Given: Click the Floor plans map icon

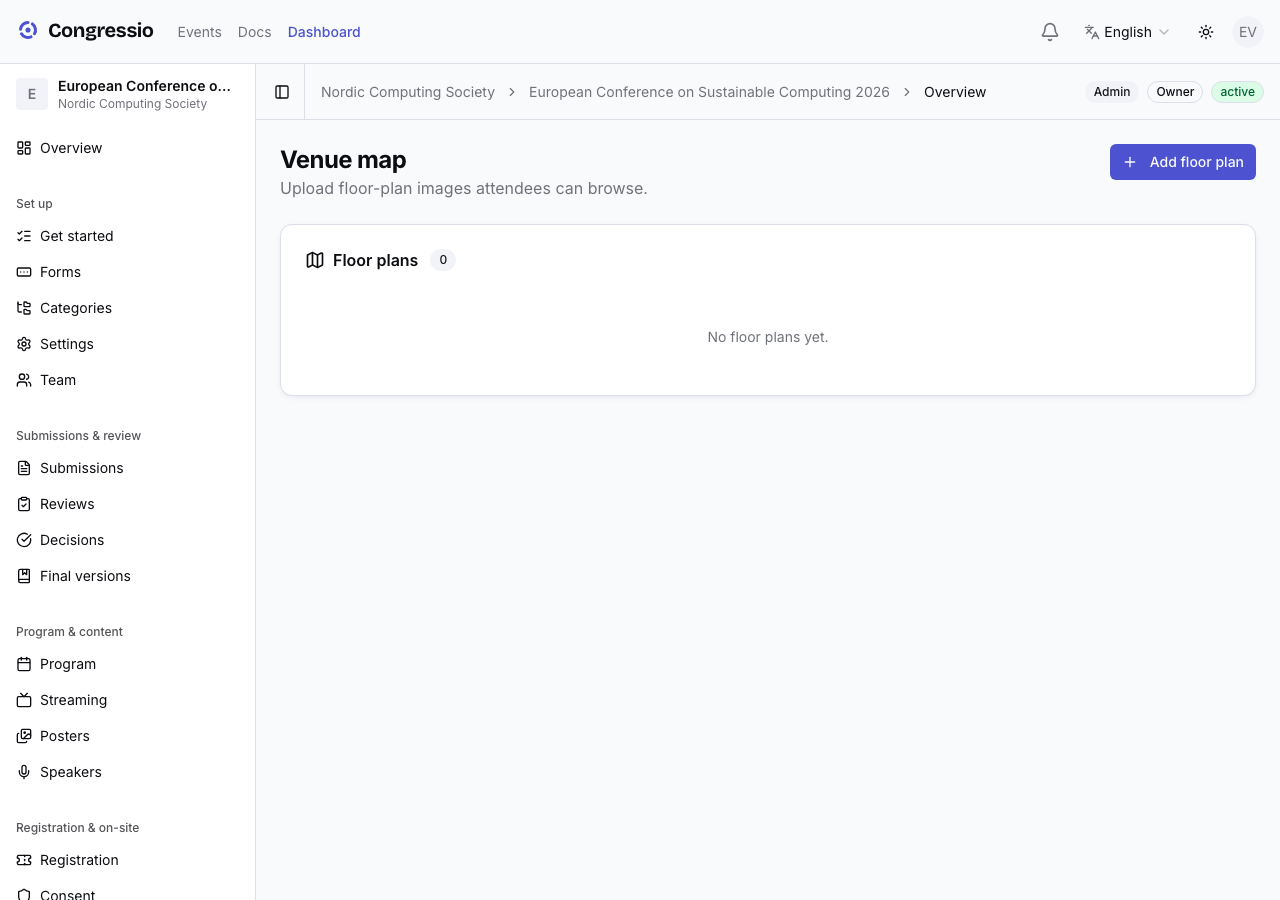Looking at the screenshot, I should pyautogui.click(x=315, y=260).
